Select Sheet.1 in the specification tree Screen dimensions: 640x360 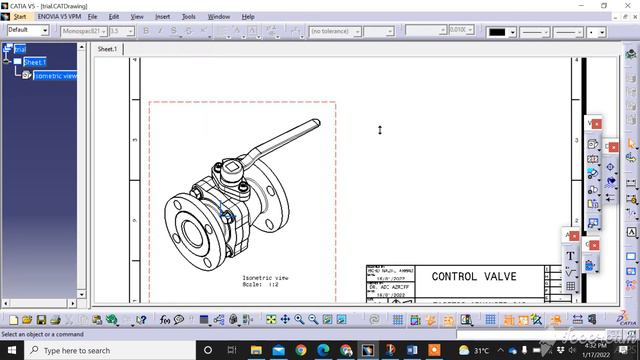click(35, 62)
